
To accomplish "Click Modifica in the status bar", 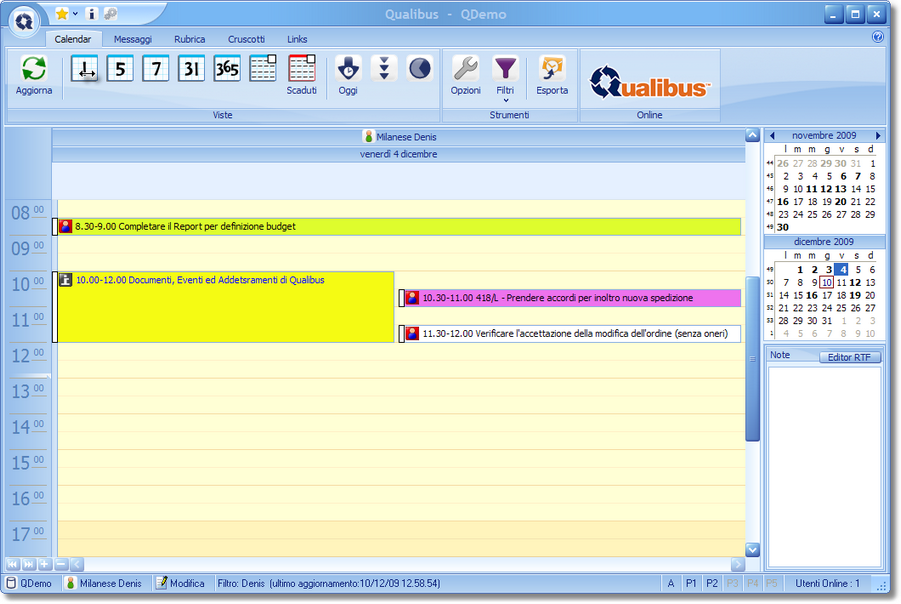I will (x=180, y=583).
